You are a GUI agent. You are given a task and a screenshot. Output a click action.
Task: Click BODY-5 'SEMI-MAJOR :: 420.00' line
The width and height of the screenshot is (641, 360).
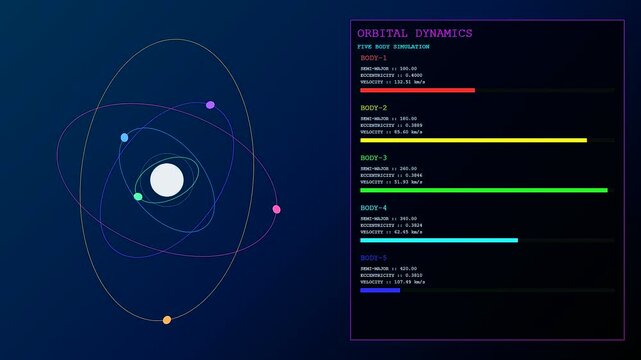(388, 268)
